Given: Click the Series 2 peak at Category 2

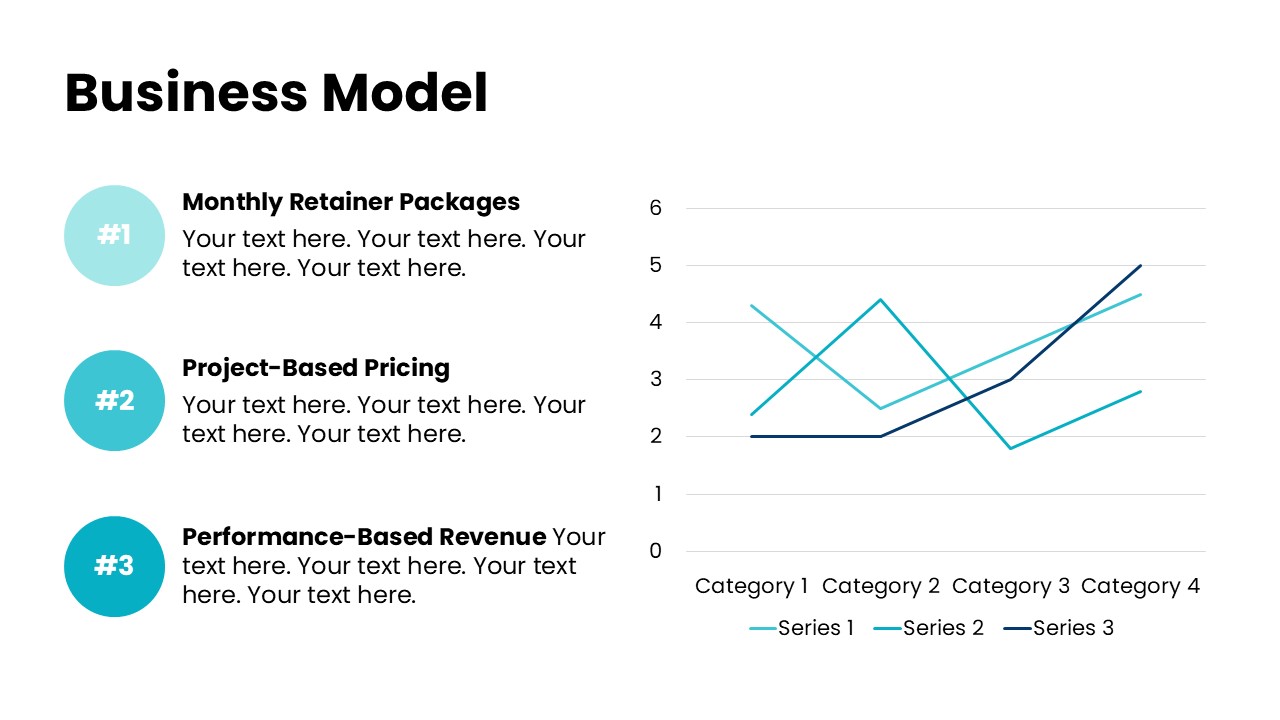Looking at the screenshot, I should pyautogui.click(x=881, y=300).
